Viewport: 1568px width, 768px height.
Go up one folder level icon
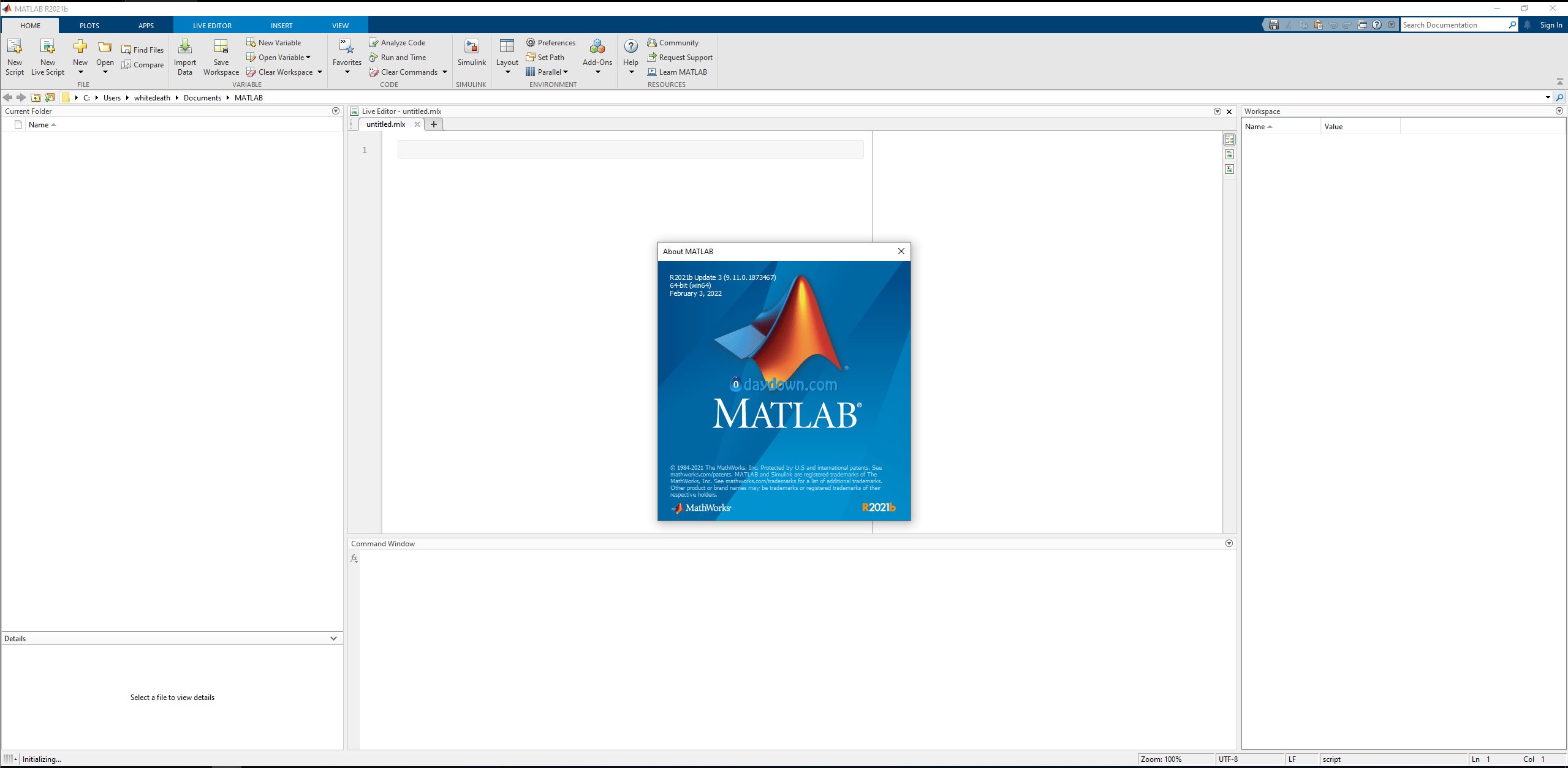point(36,97)
